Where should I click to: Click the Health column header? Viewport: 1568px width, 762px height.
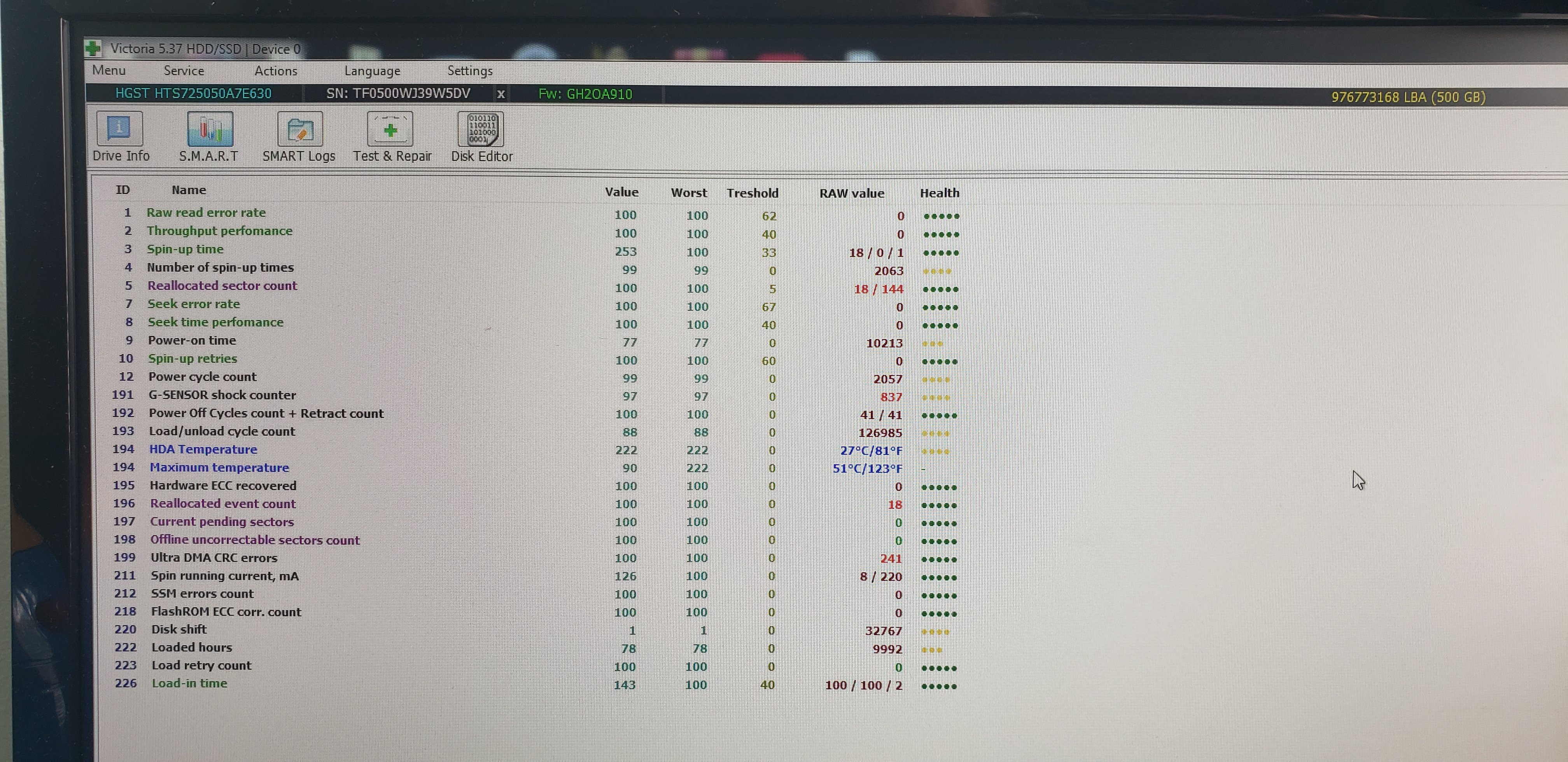coord(939,193)
